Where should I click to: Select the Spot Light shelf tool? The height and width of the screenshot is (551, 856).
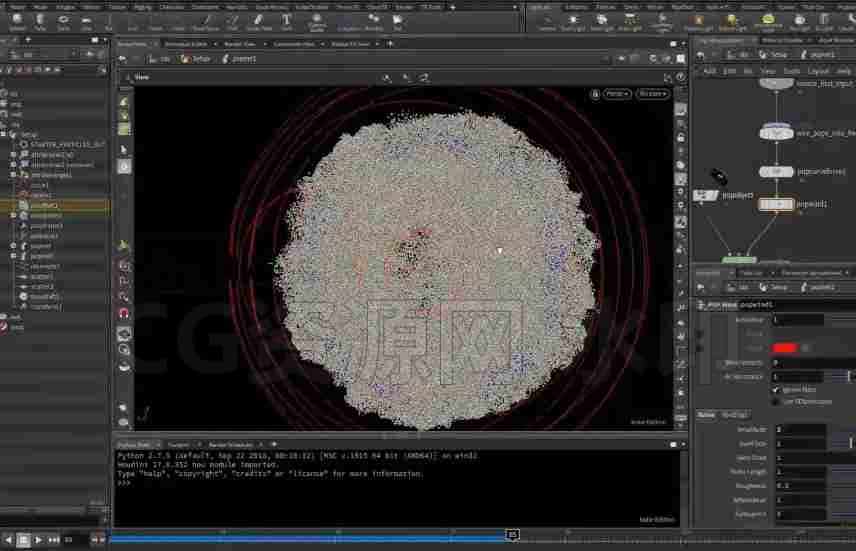tap(602, 21)
